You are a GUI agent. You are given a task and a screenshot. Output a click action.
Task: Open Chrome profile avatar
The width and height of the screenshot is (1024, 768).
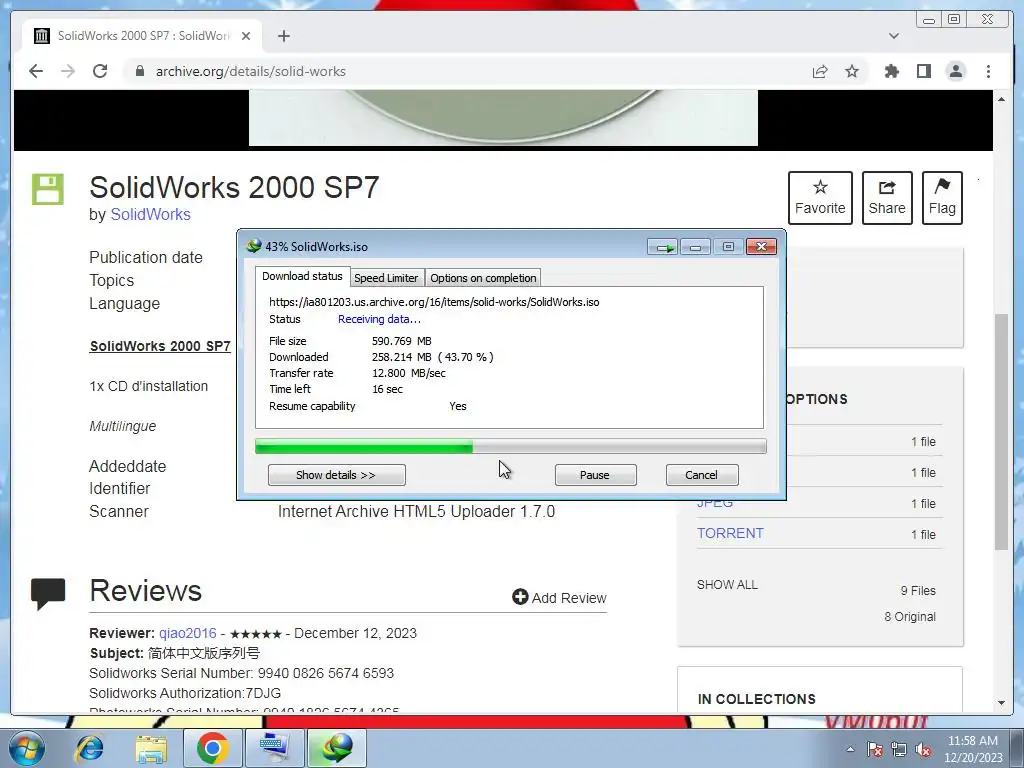956,71
